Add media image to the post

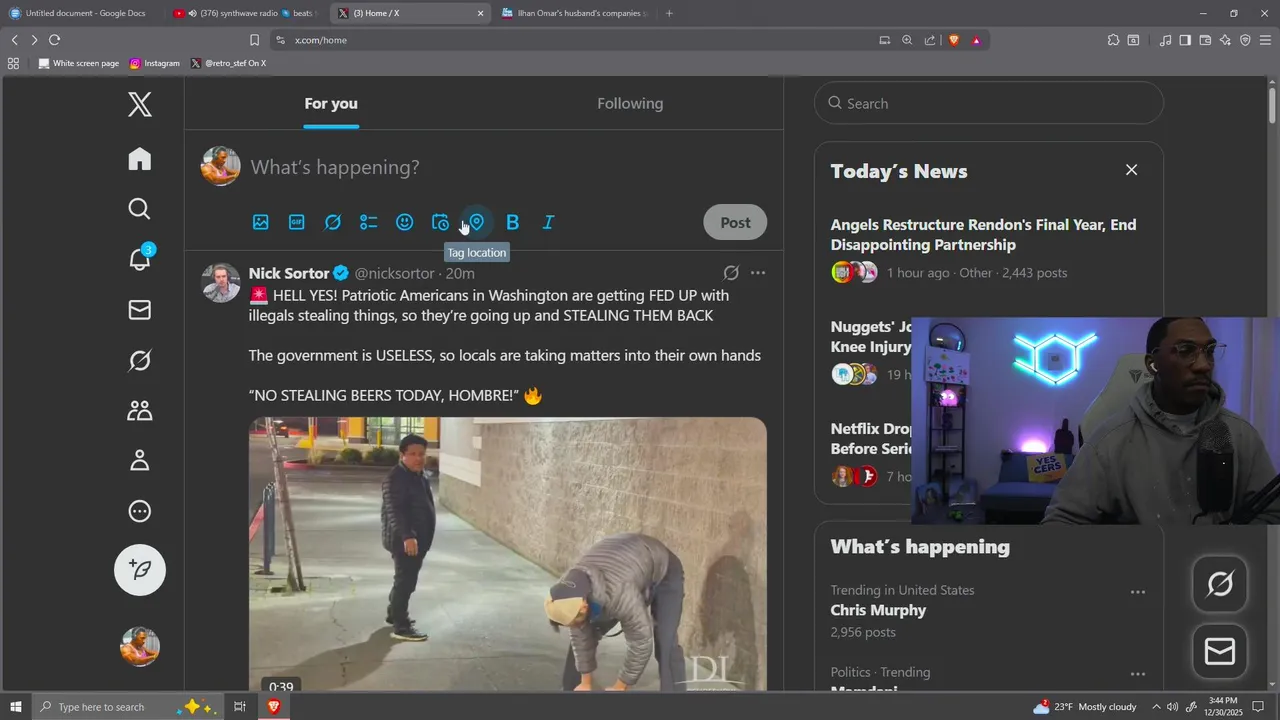click(261, 222)
